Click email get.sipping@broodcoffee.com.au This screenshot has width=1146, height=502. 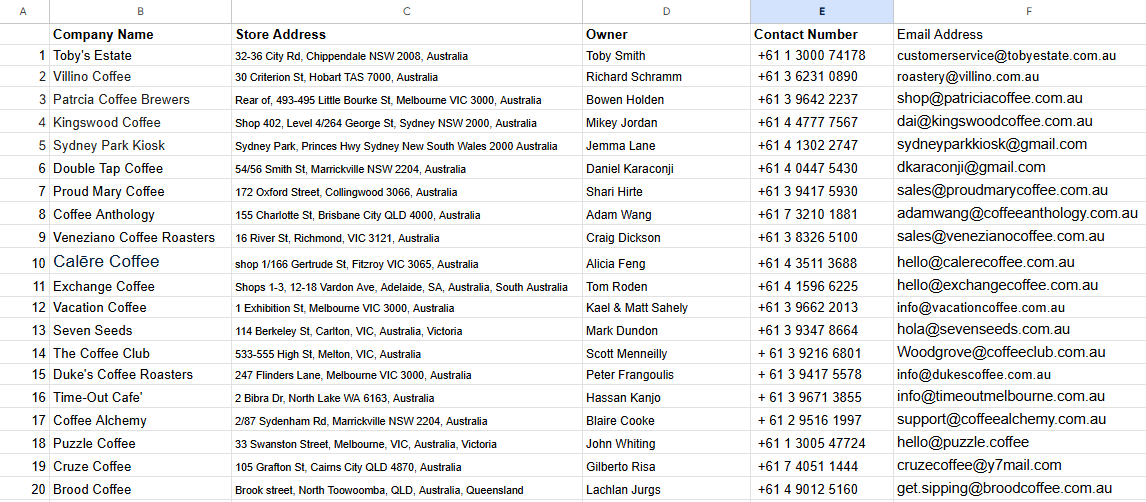[1020, 490]
